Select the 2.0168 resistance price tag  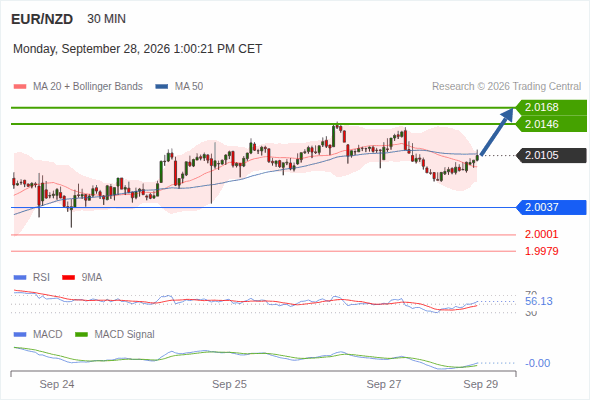551,107
